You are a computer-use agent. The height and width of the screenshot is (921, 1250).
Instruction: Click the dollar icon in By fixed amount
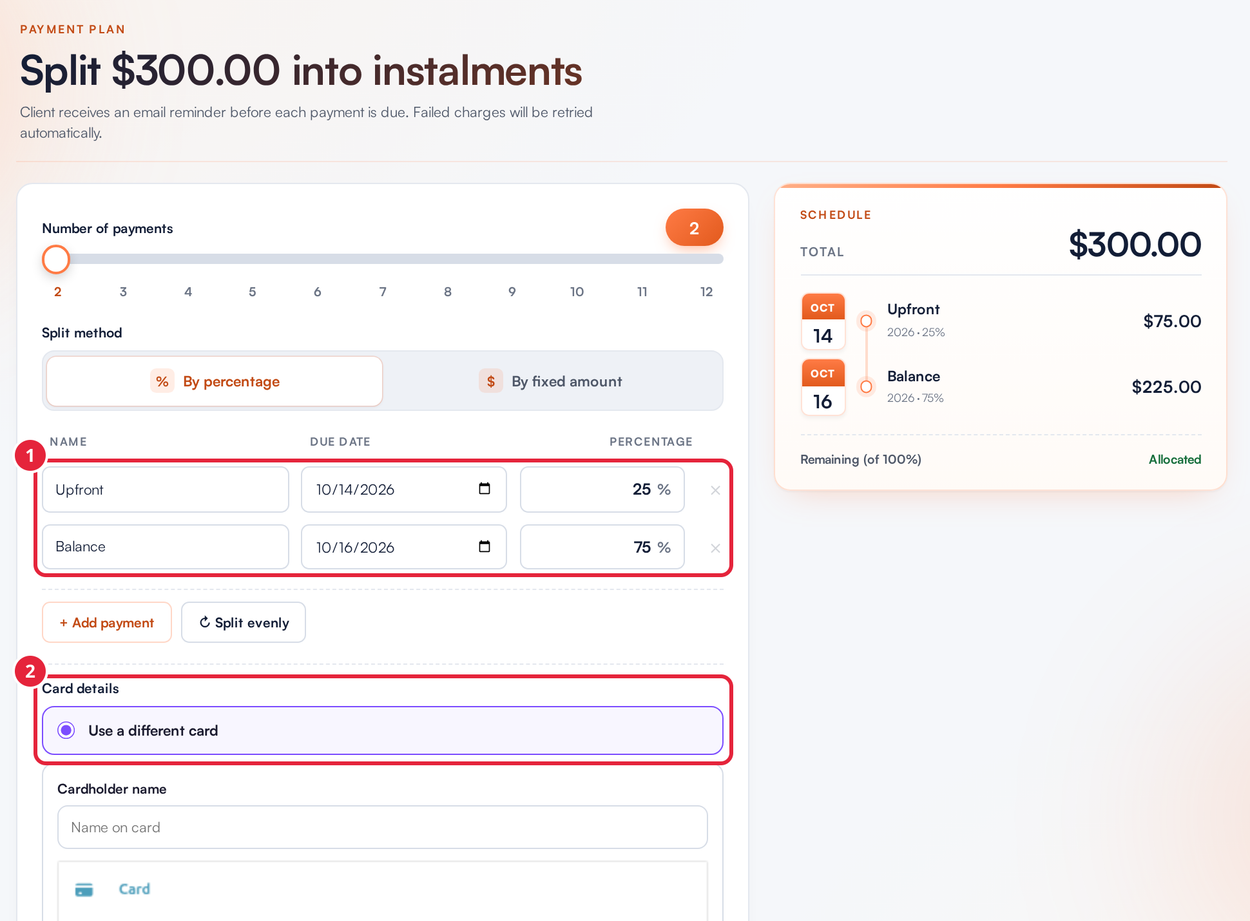(490, 381)
